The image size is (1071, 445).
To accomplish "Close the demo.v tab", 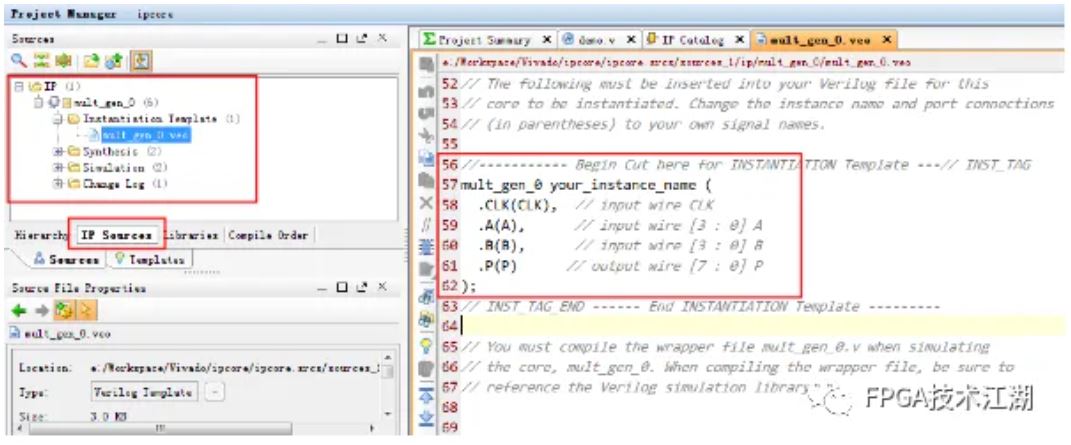I will click(x=631, y=40).
